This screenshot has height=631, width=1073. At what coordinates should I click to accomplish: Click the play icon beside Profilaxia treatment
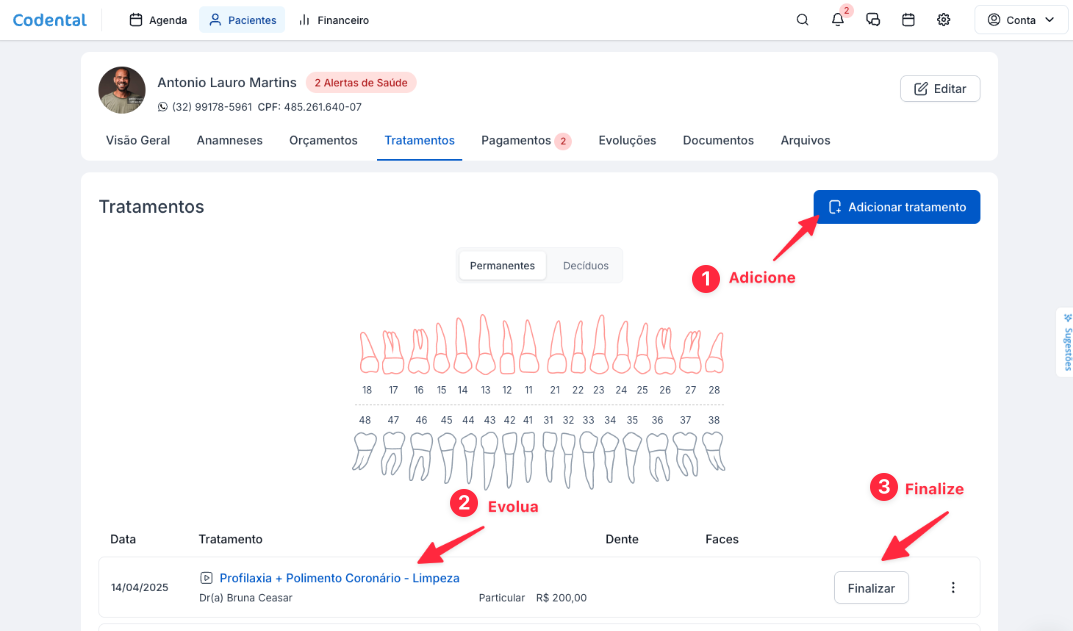point(206,578)
